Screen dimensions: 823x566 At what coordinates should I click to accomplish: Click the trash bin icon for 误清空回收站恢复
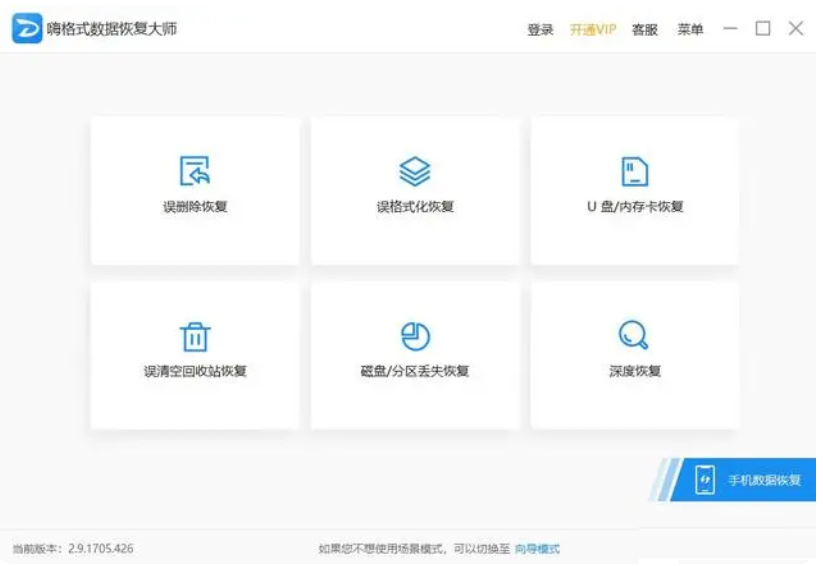point(195,336)
